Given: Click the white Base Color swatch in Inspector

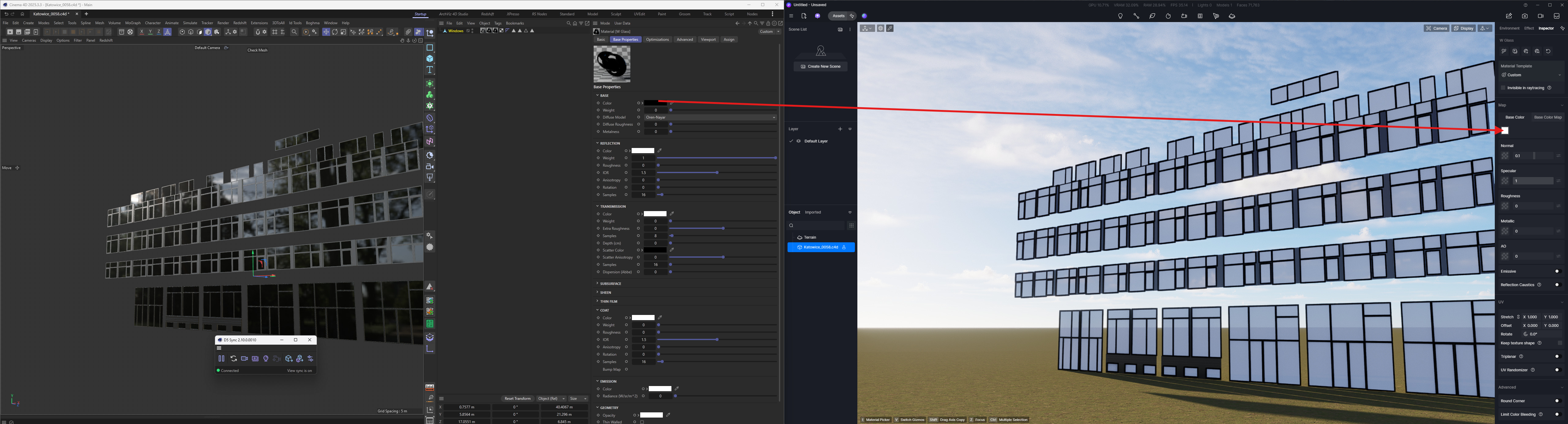Looking at the screenshot, I should pos(1505,131).
